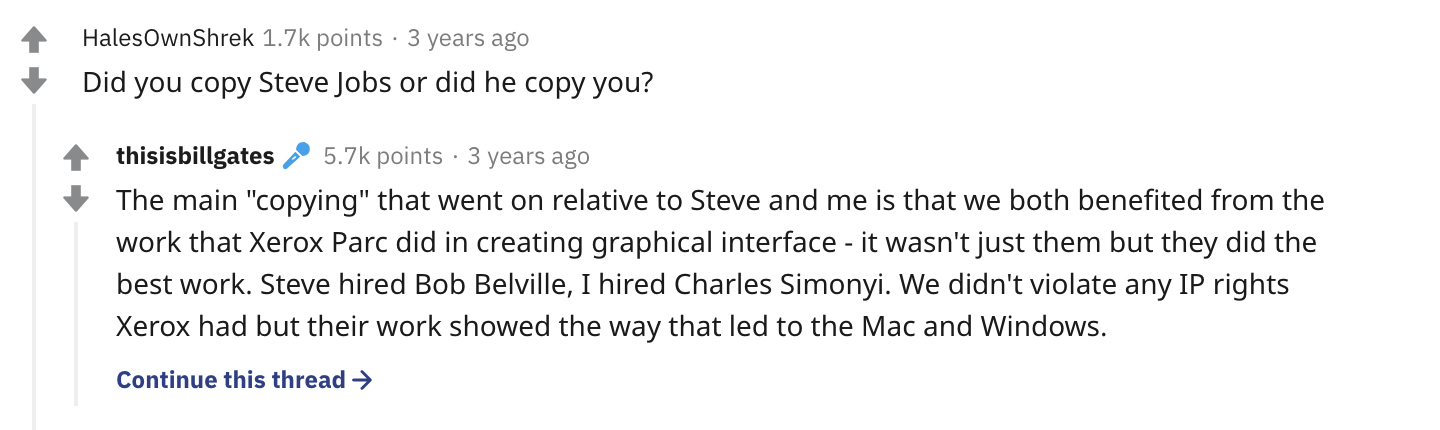This screenshot has height=430, width=1440.
Task: Collapse HalesOwnShrek's thread using its vertical line
Action: coord(35,260)
